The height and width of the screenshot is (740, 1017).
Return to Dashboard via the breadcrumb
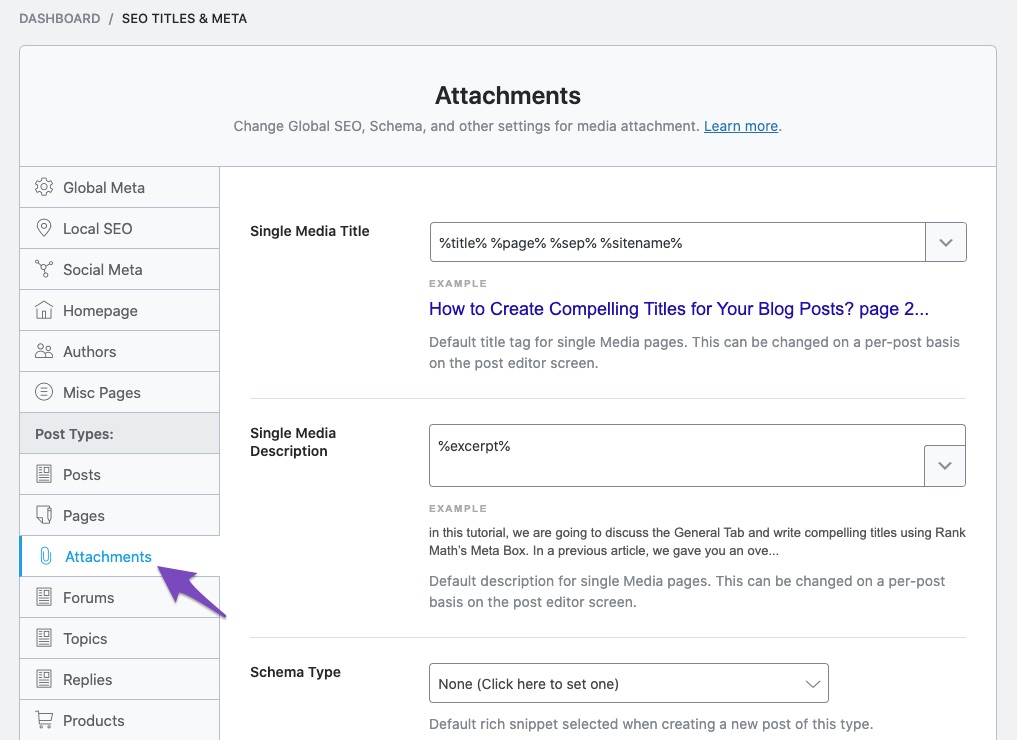[59, 18]
